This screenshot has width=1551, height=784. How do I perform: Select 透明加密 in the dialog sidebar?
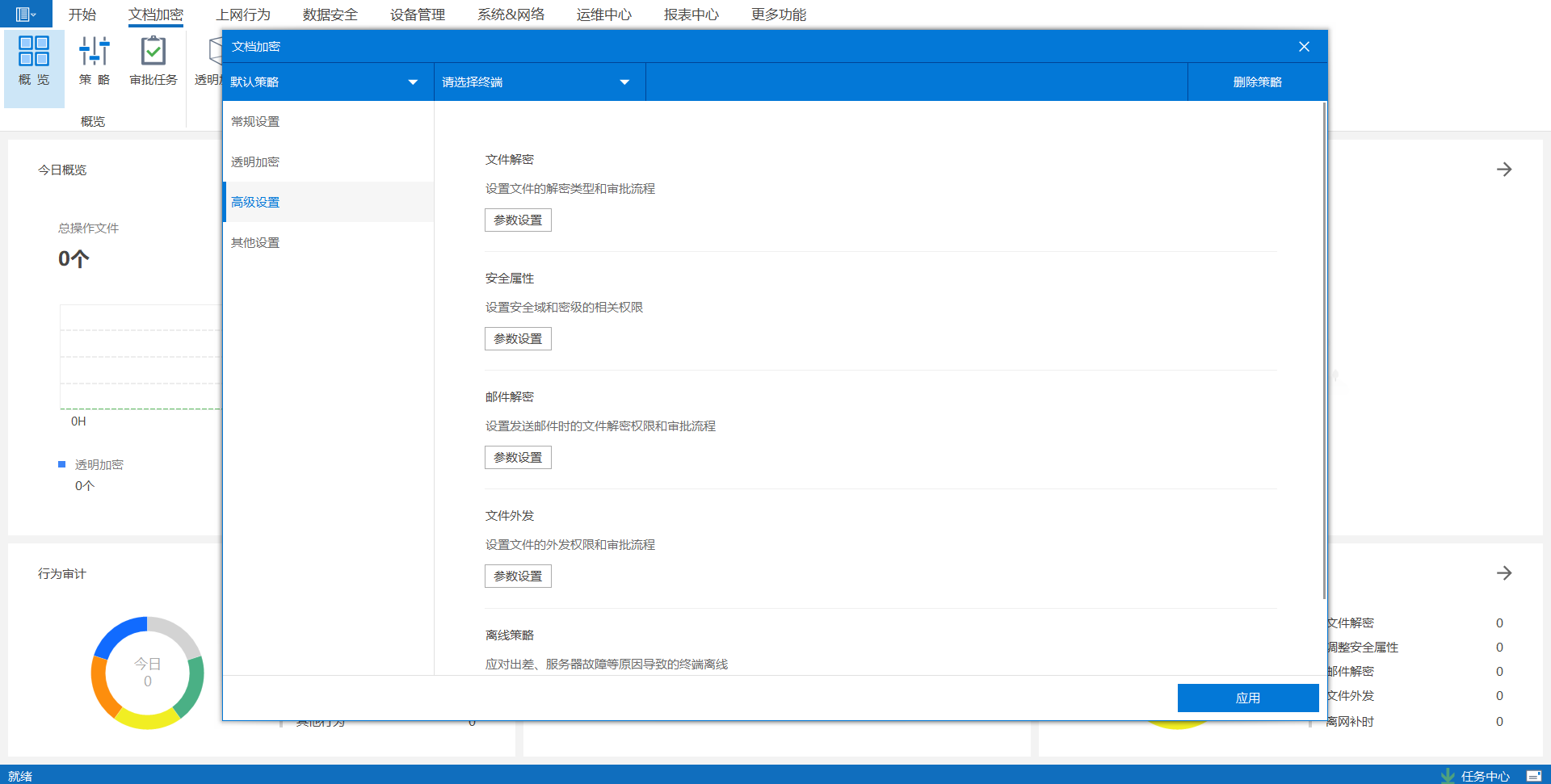[x=255, y=162]
